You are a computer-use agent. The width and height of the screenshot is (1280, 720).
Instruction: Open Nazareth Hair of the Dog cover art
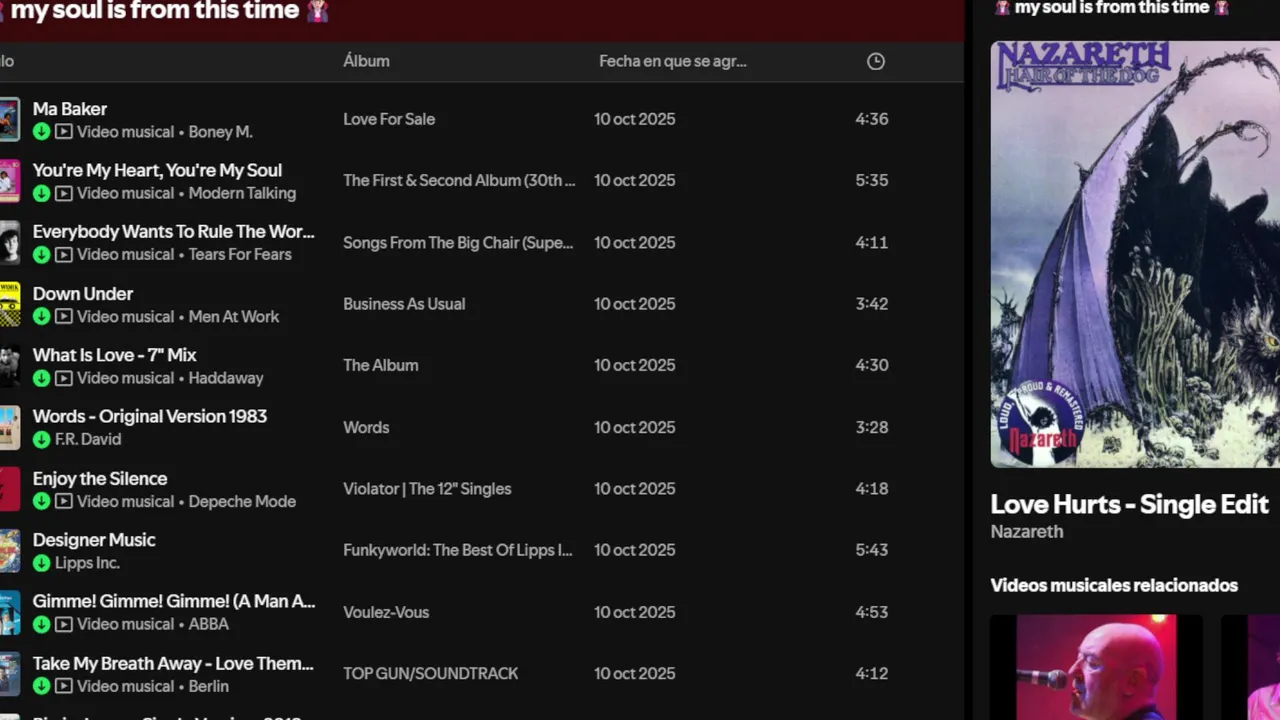1135,254
